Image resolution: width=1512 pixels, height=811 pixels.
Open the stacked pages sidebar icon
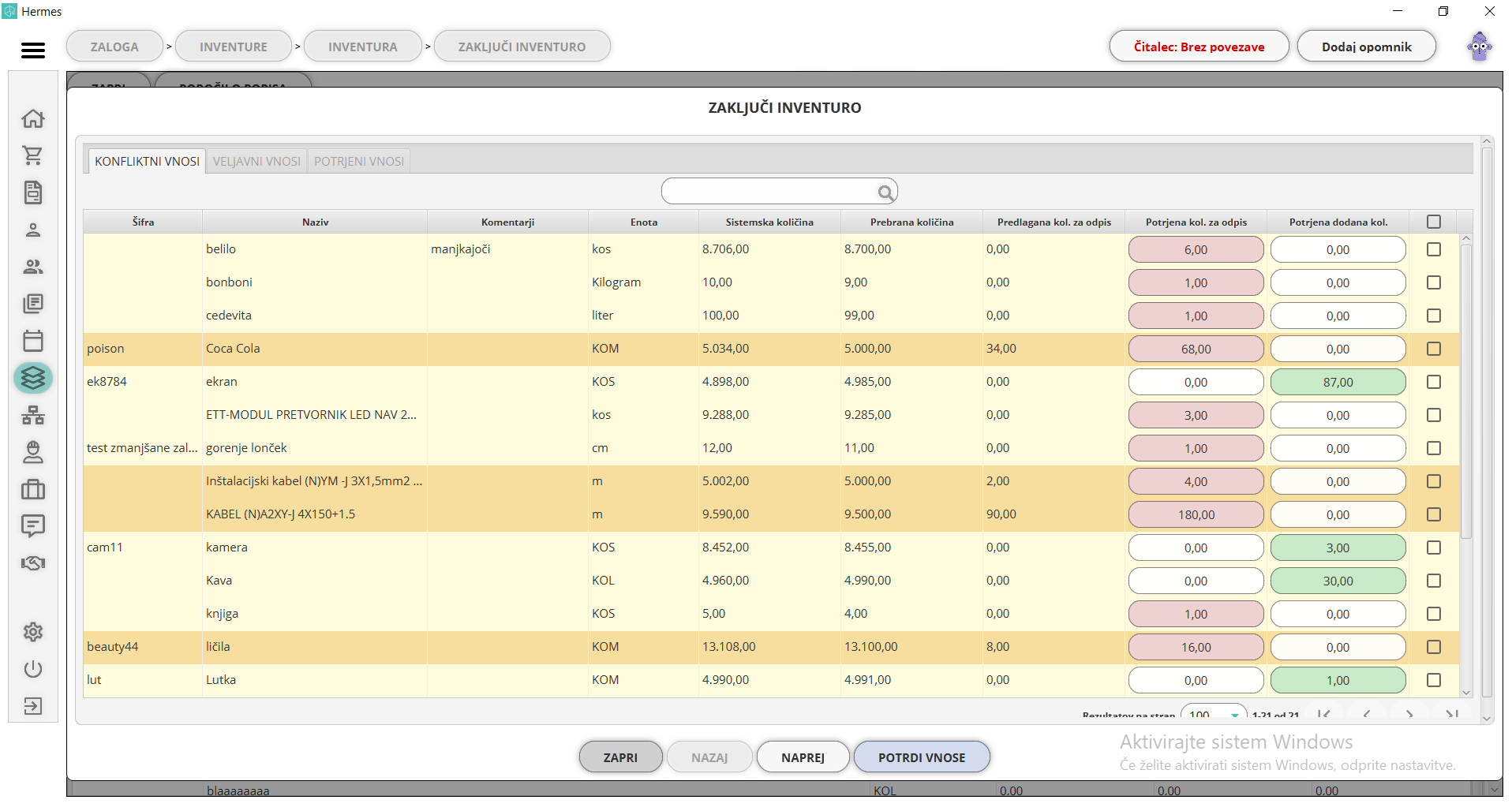(33, 304)
